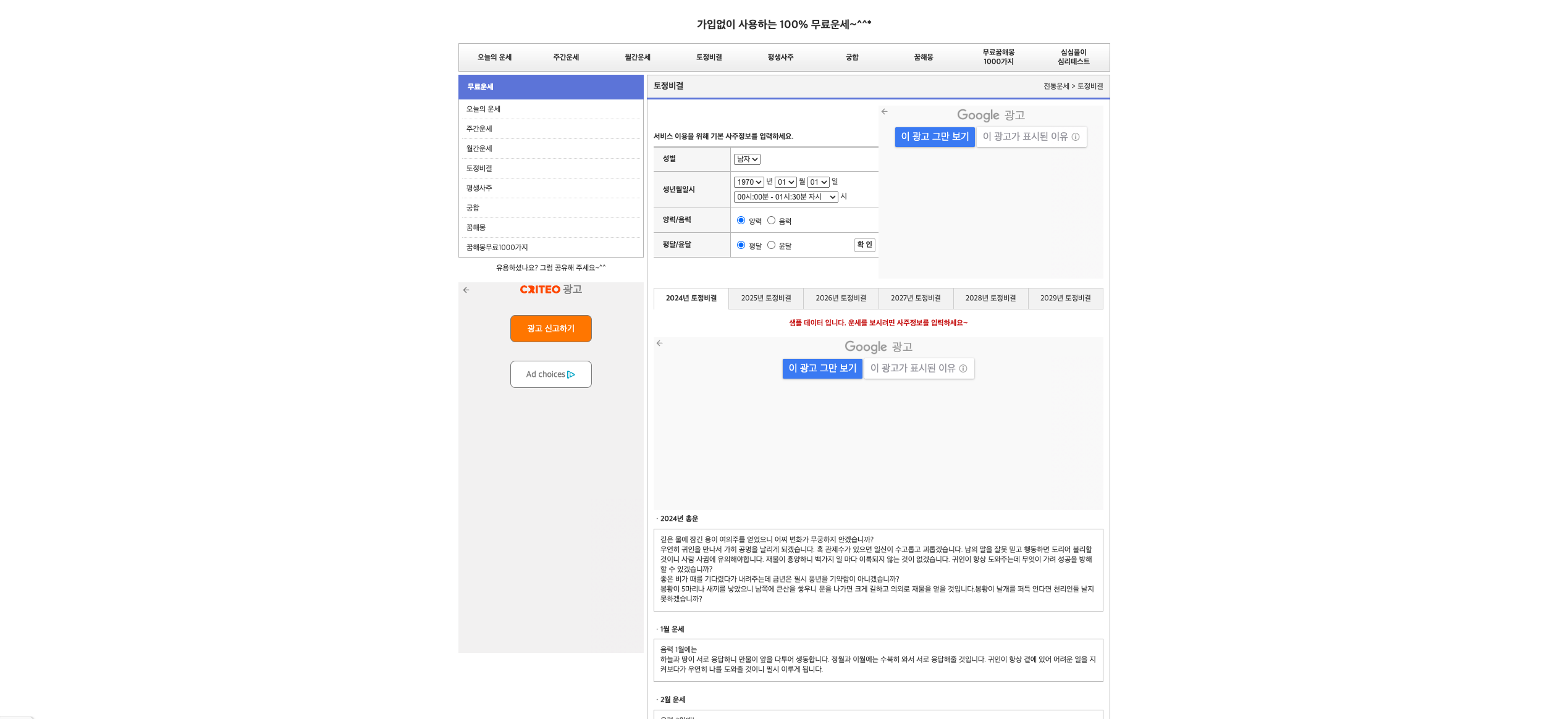Open the gender dropdown showing 남자
Viewport: 1568px width, 719px height.
pos(746,159)
